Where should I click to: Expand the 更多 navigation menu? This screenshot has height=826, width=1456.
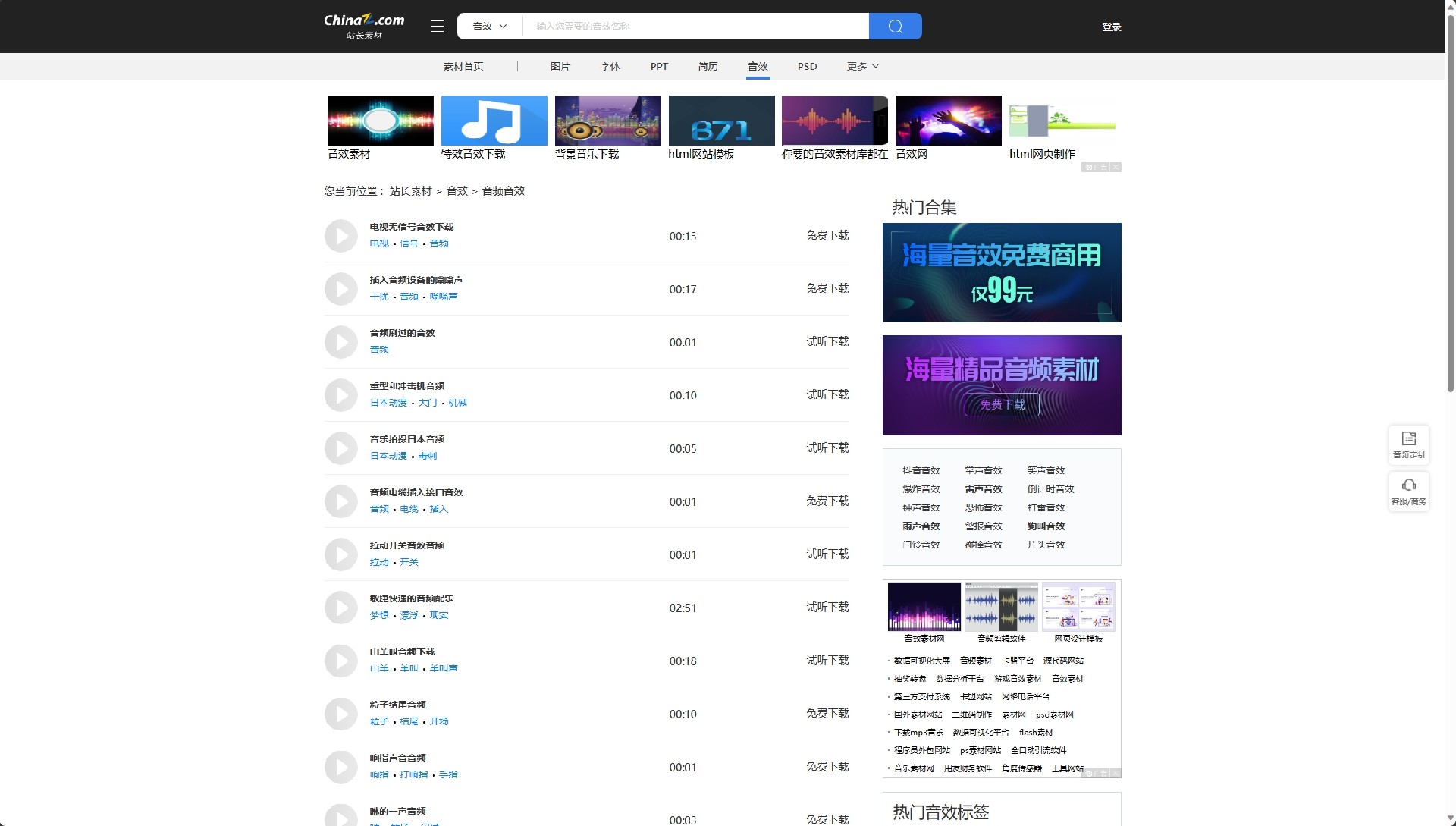pos(861,67)
